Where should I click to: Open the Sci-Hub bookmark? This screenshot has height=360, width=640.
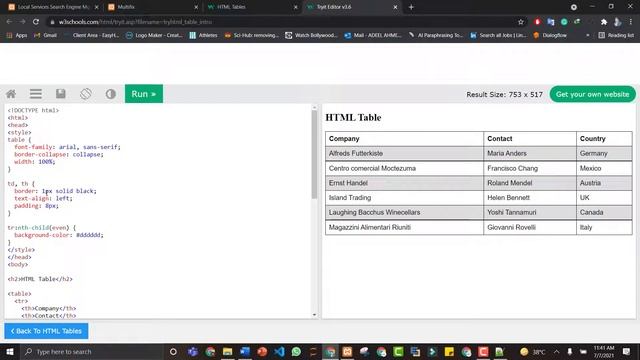coord(251,36)
